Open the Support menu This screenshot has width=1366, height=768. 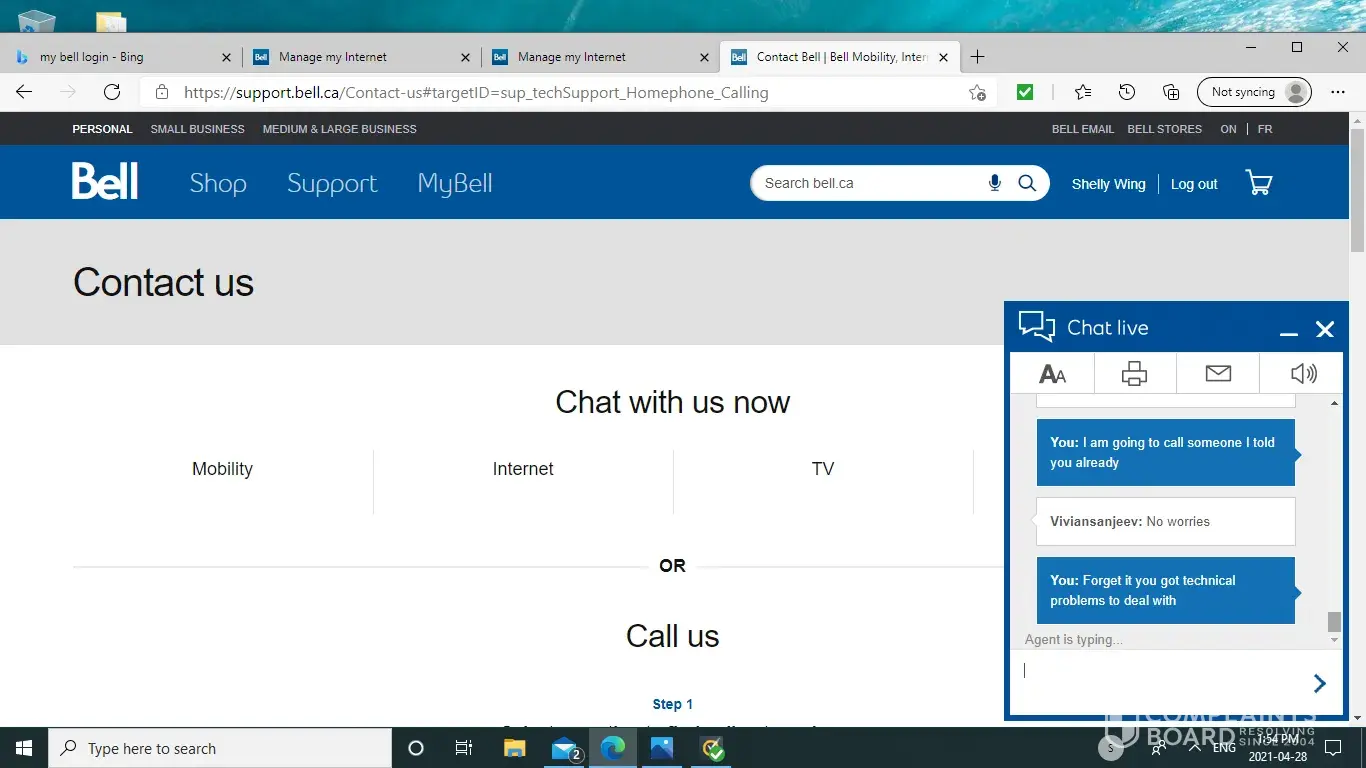tap(332, 183)
